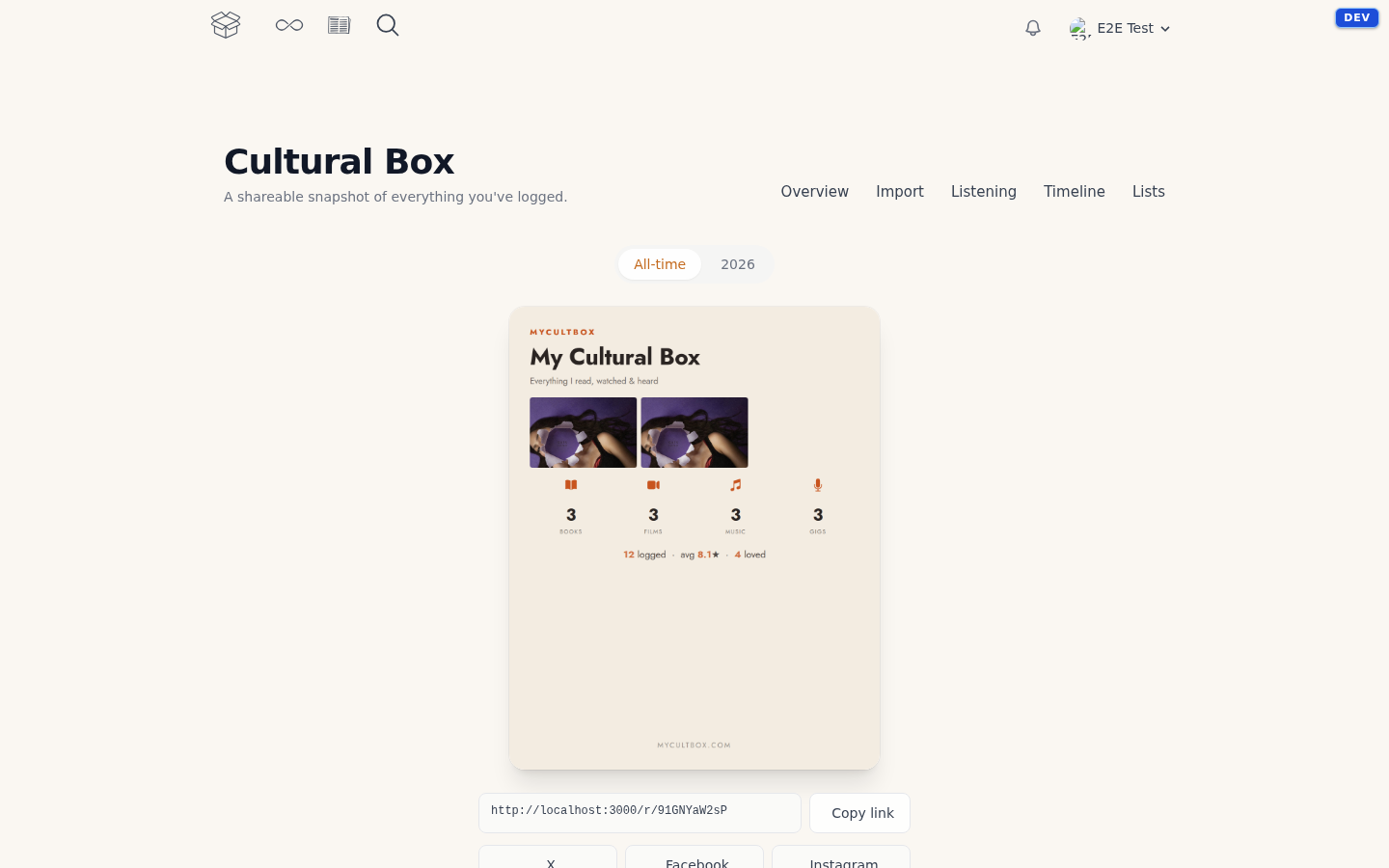Click the music note icon on card
Screen dimensions: 1389x868
point(736,485)
